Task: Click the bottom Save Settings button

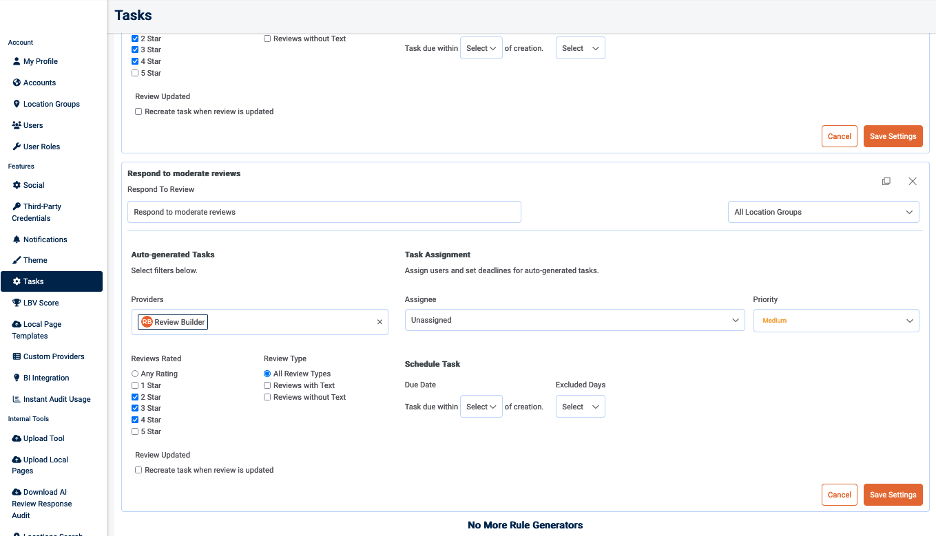Action: [892, 495]
